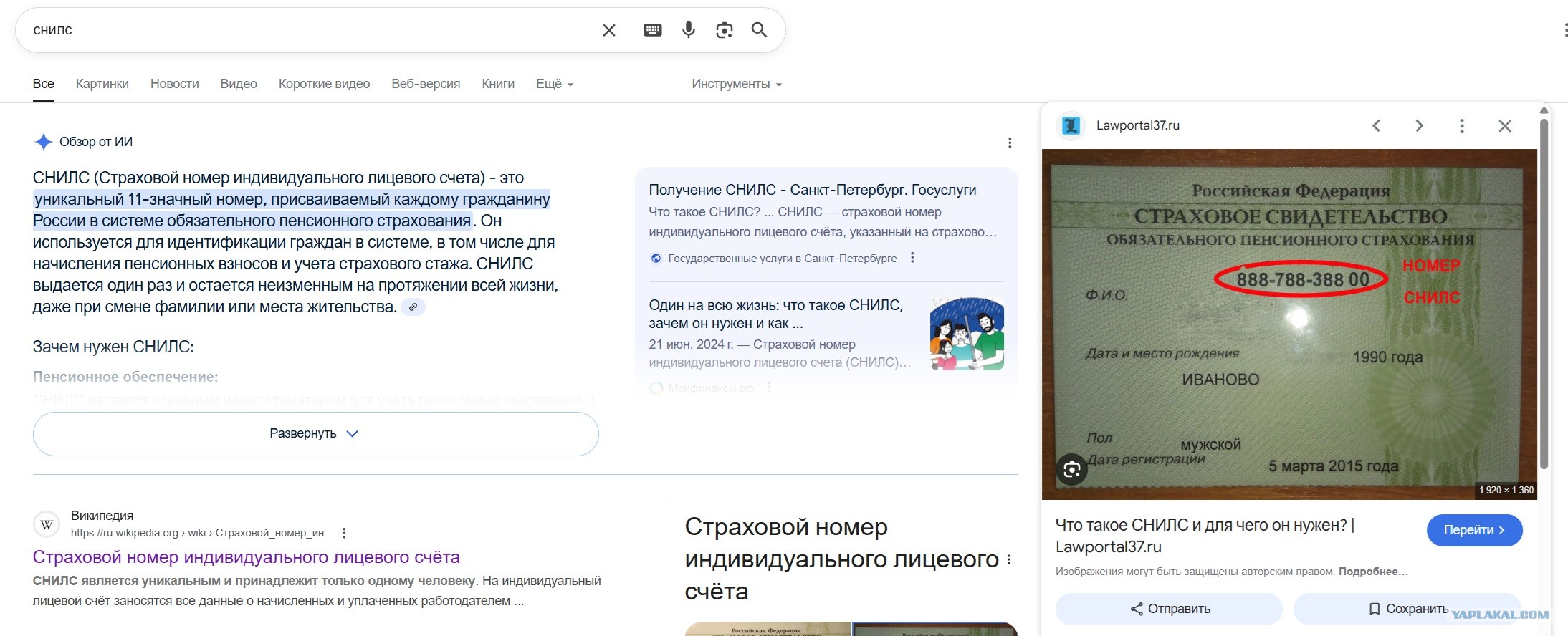Open Что такое СНИЛС Lawportal37.ru title link
The image size is (1568, 636).
click(x=1205, y=536)
